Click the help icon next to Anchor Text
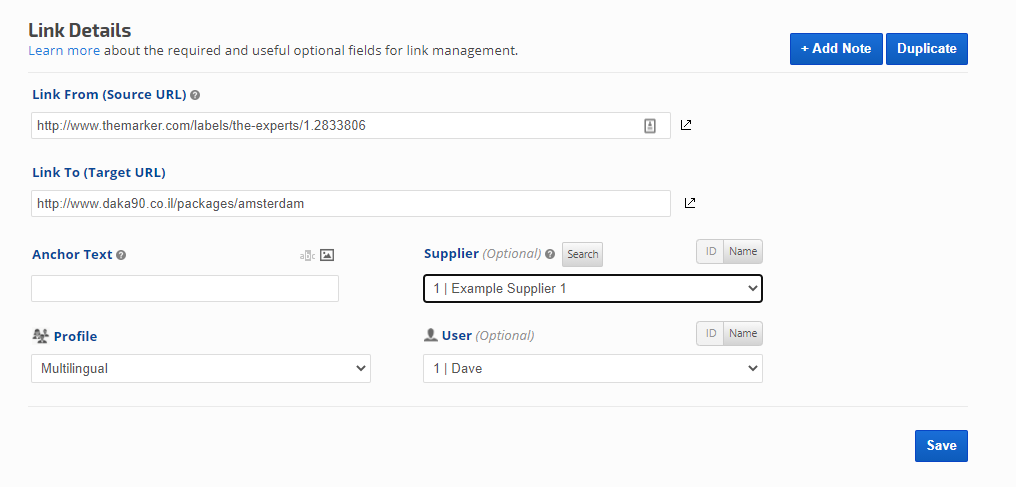The width and height of the screenshot is (1016, 487). (121, 255)
